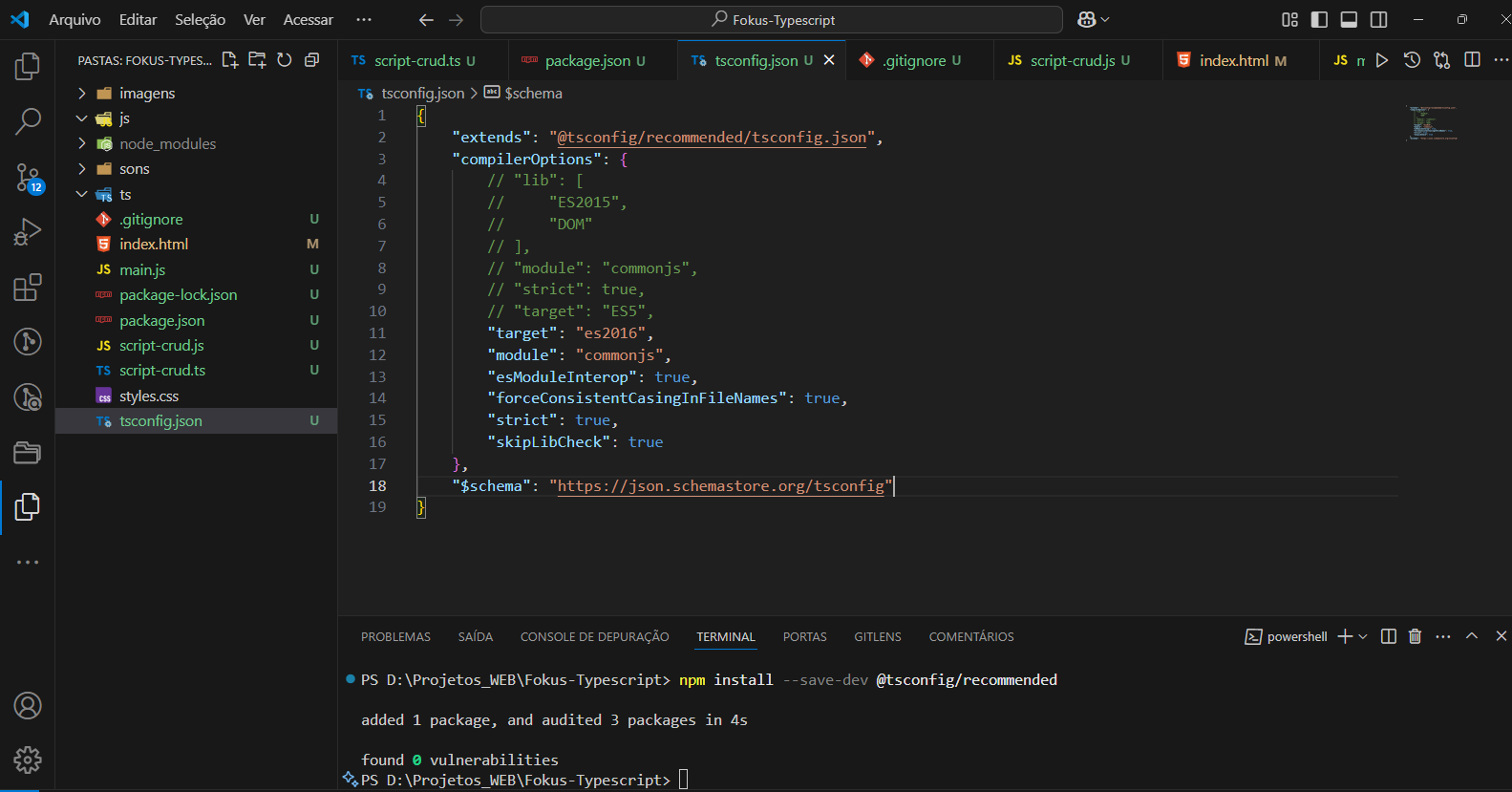Toggle primary side bar visibility
Image resolution: width=1512 pixels, height=792 pixels.
tap(1319, 19)
